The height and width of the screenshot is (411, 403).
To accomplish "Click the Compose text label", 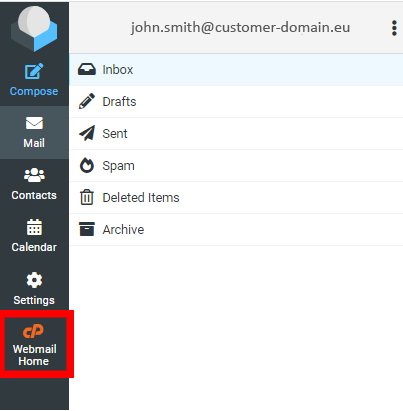I will pos(34,91).
